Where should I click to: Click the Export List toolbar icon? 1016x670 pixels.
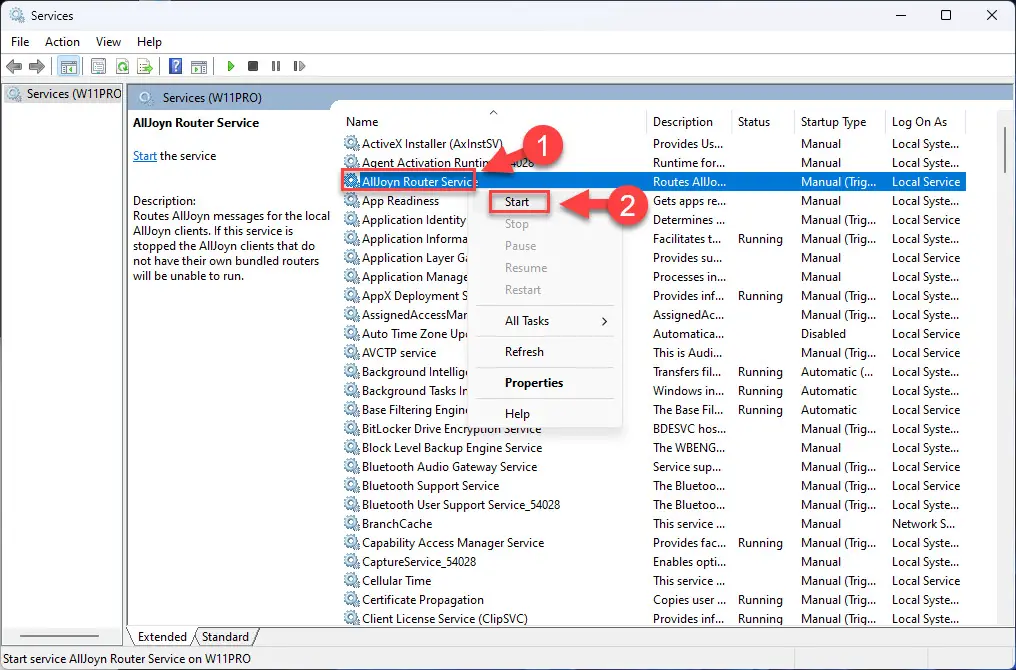pyautogui.click(x=145, y=66)
